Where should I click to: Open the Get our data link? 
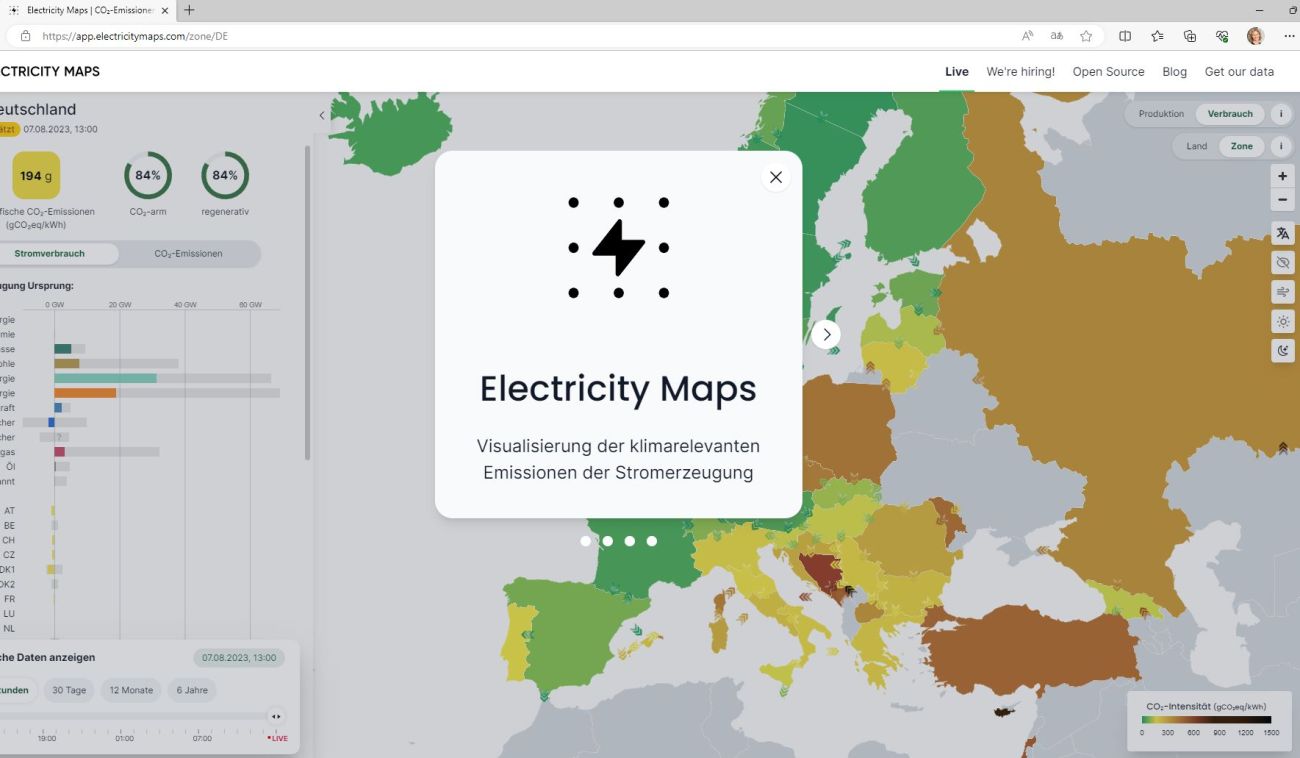[x=1239, y=72]
